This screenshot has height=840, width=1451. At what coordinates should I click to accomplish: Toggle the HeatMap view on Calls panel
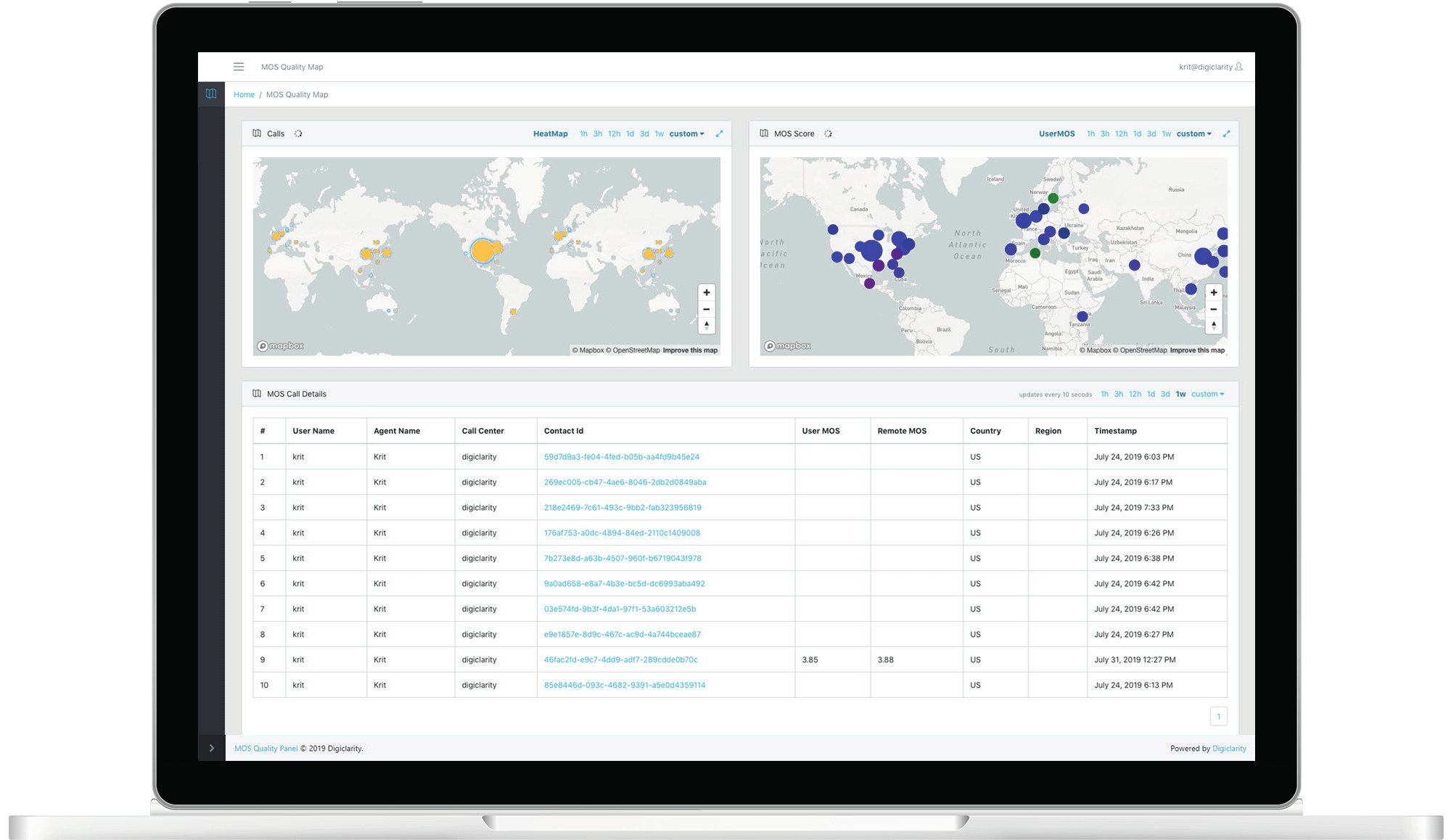click(551, 133)
